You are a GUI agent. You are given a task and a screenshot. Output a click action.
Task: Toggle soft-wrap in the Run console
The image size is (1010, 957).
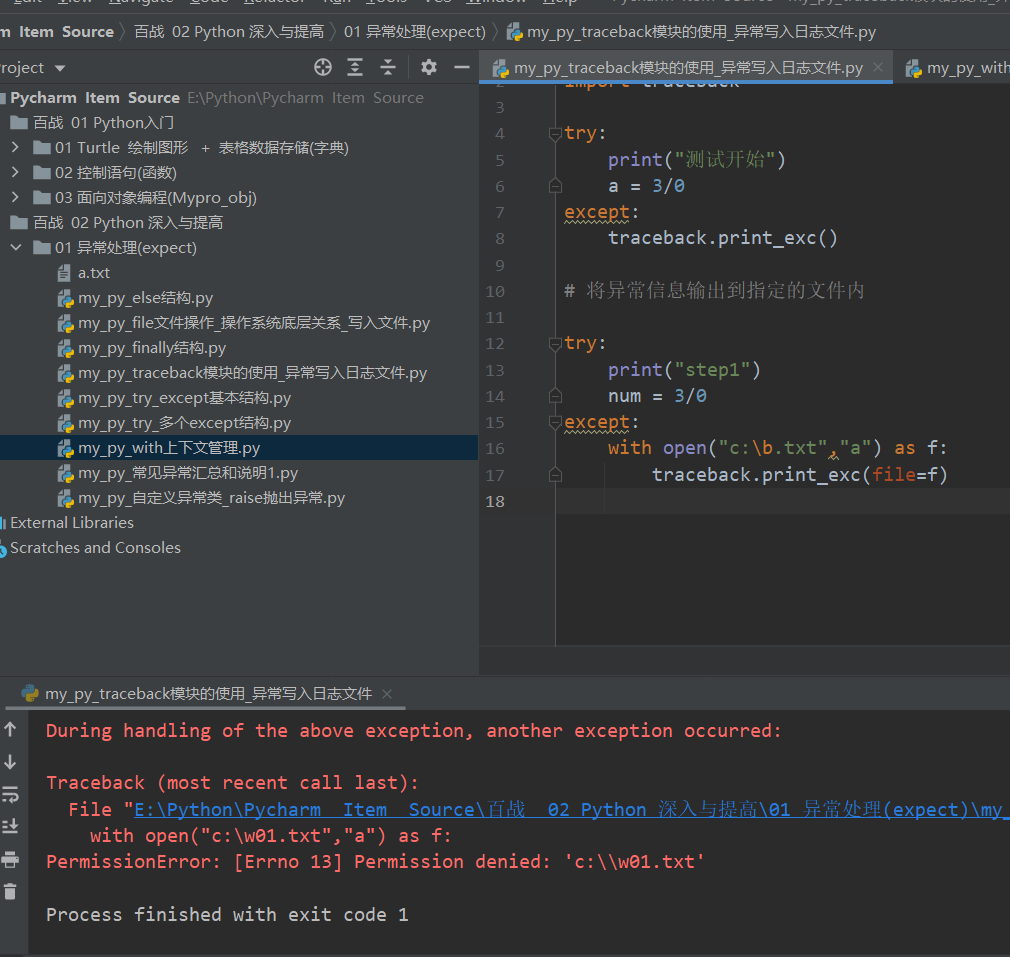pos(10,795)
